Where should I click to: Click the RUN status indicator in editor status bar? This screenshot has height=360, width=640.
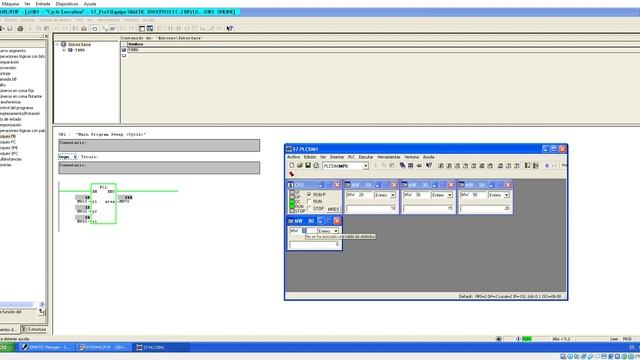click(527, 339)
